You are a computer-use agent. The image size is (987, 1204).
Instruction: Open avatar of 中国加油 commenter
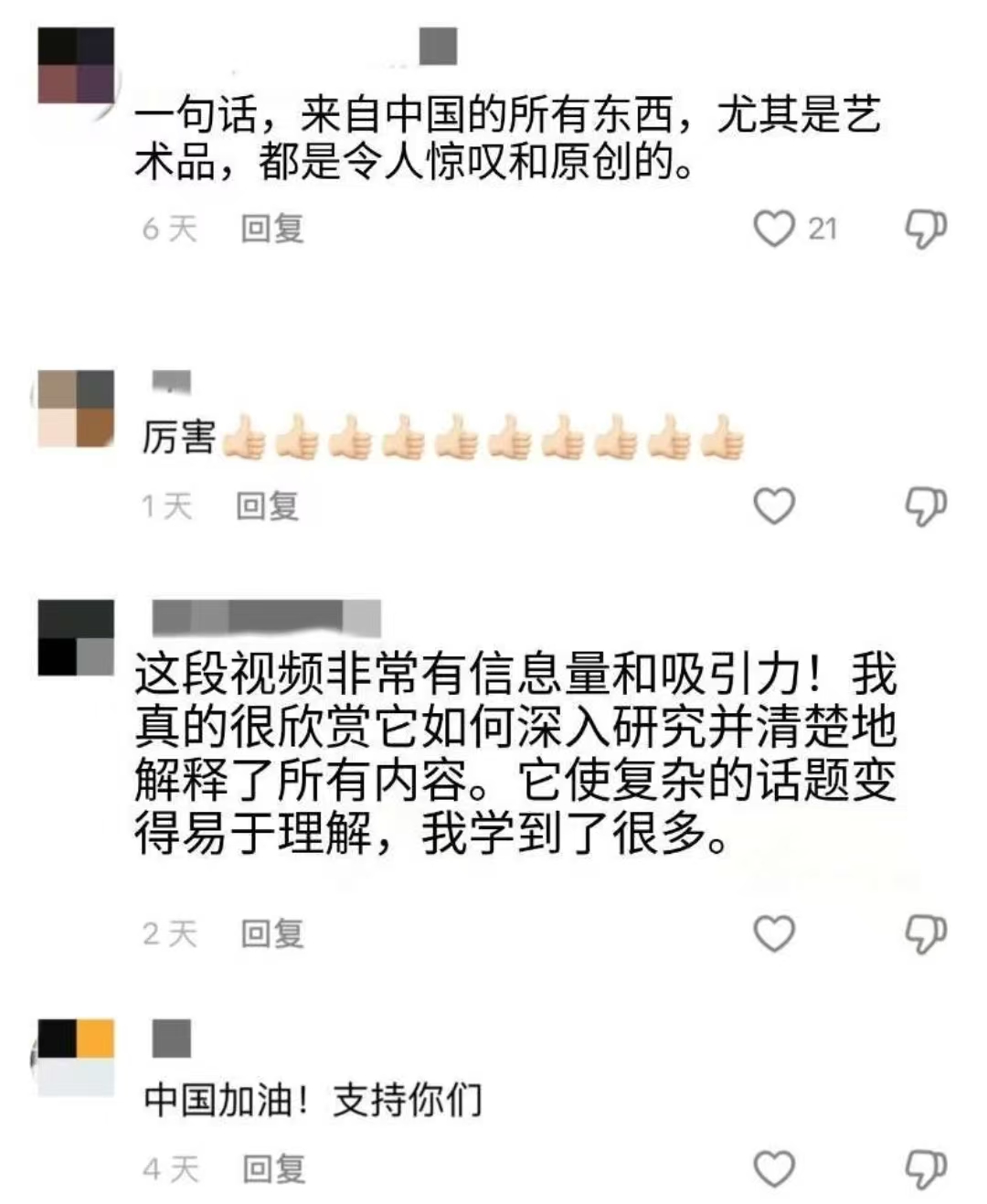76,1057
